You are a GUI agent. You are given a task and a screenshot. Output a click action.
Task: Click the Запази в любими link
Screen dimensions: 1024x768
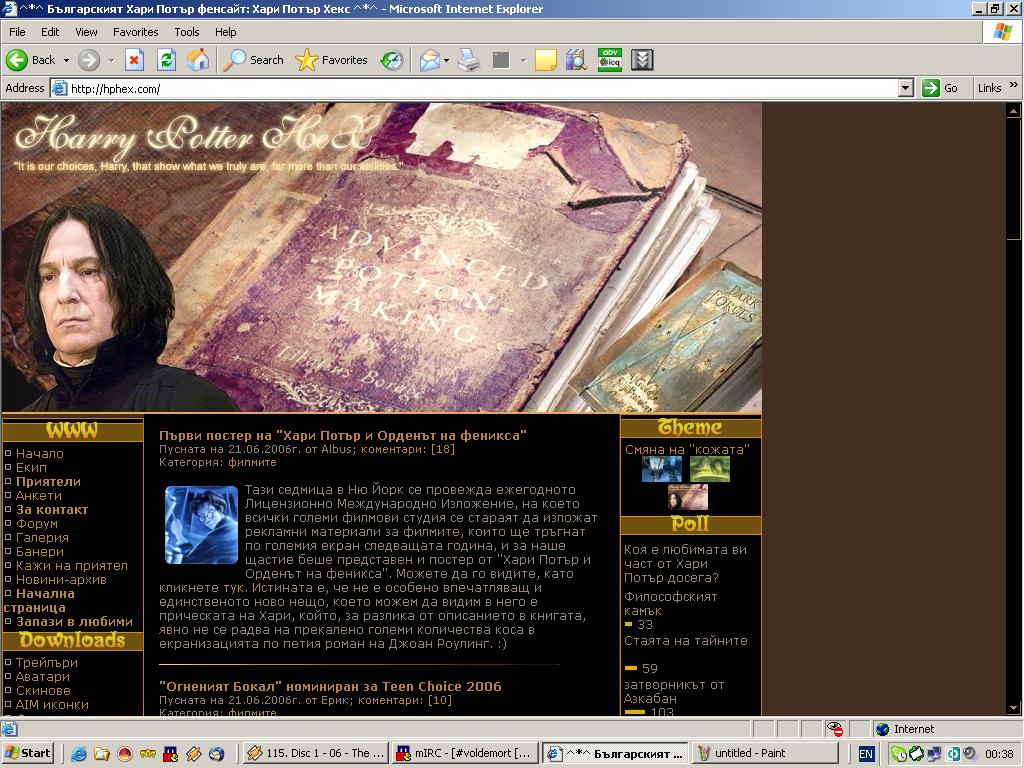point(74,622)
